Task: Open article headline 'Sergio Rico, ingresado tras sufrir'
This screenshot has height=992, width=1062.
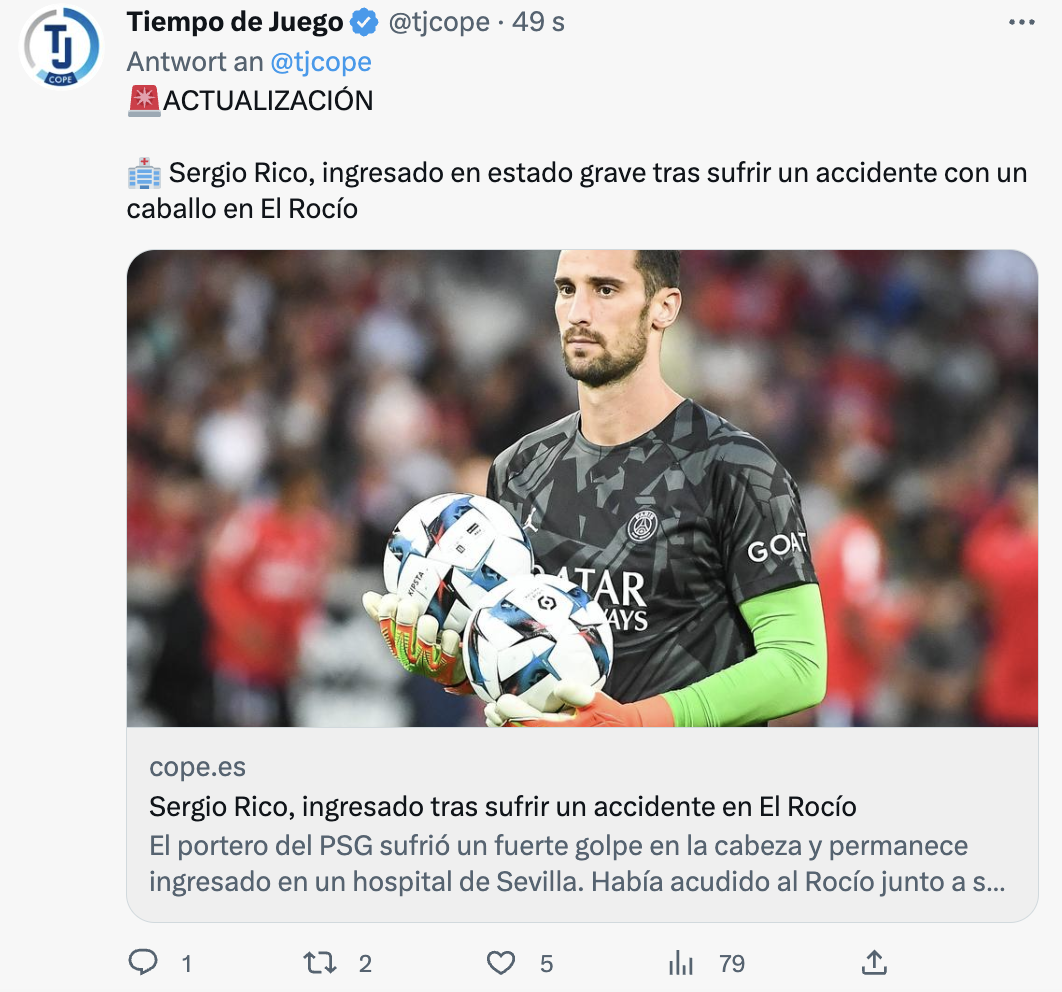Action: tap(503, 806)
